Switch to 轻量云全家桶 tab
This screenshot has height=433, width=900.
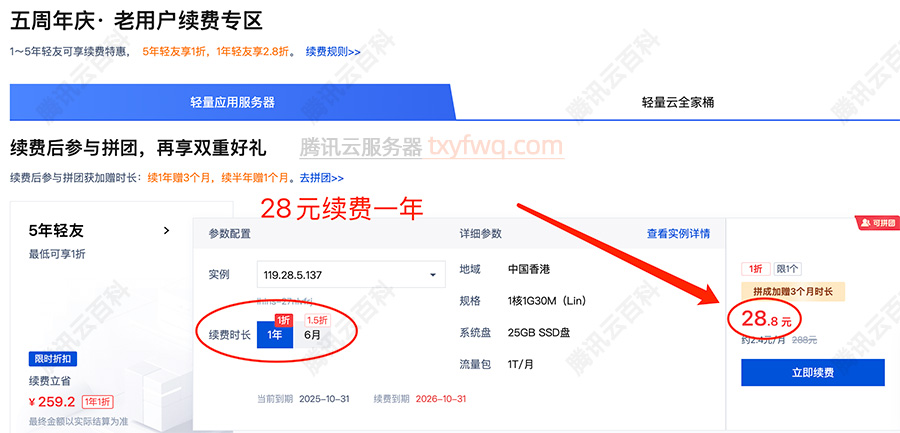tap(678, 103)
